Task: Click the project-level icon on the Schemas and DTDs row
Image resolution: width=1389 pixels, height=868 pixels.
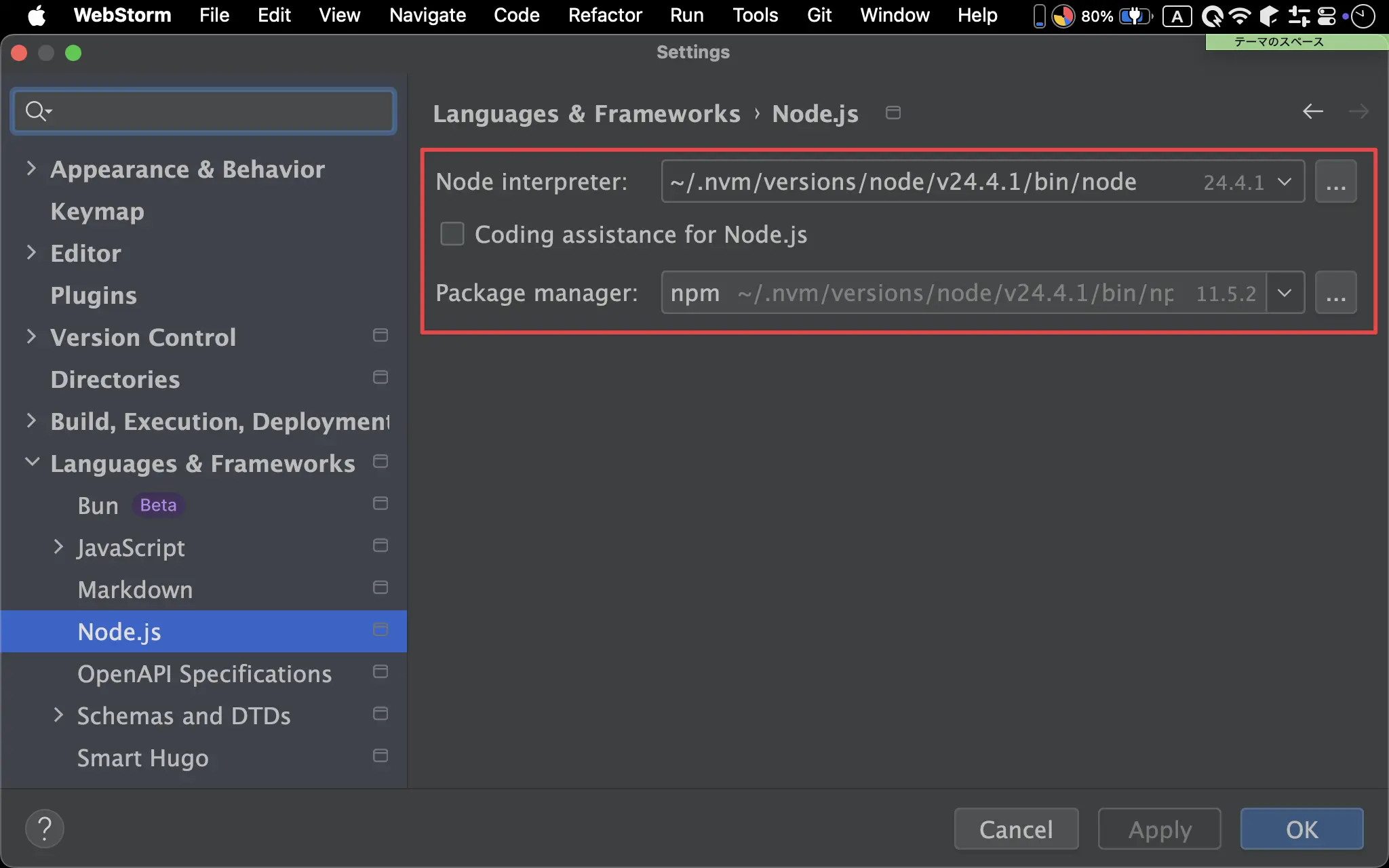Action: pyautogui.click(x=380, y=714)
